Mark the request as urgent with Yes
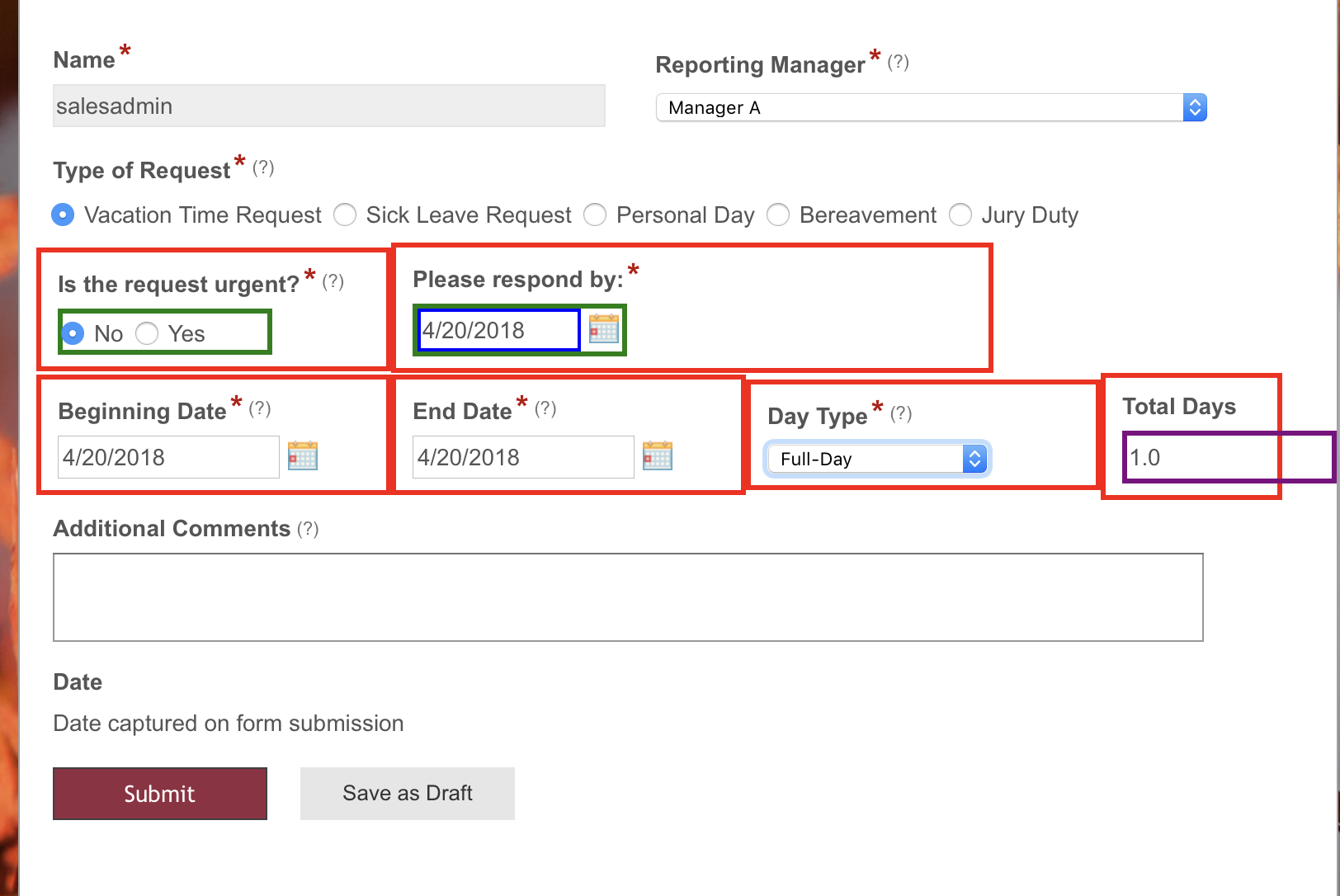This screenshot has width=1340, height=896. [148, 333]
